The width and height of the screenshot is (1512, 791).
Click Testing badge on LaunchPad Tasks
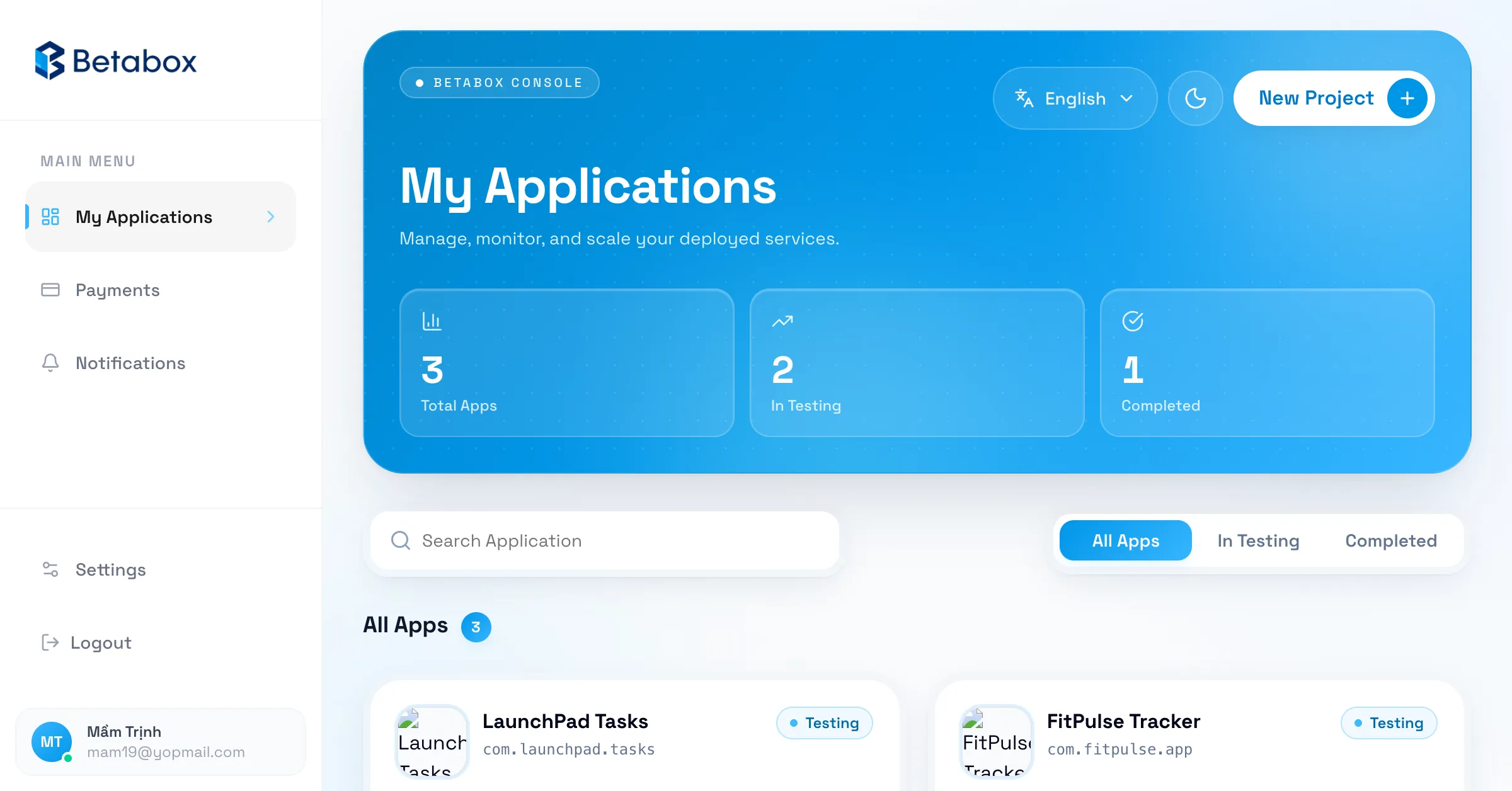click(825, 723)
